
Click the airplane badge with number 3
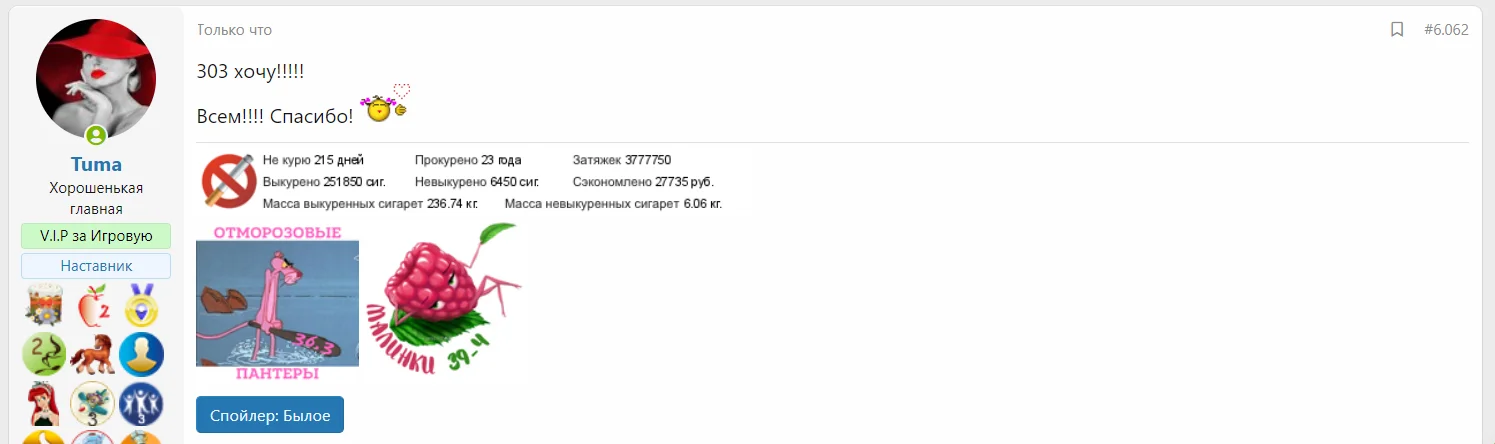tap(93, 403)
